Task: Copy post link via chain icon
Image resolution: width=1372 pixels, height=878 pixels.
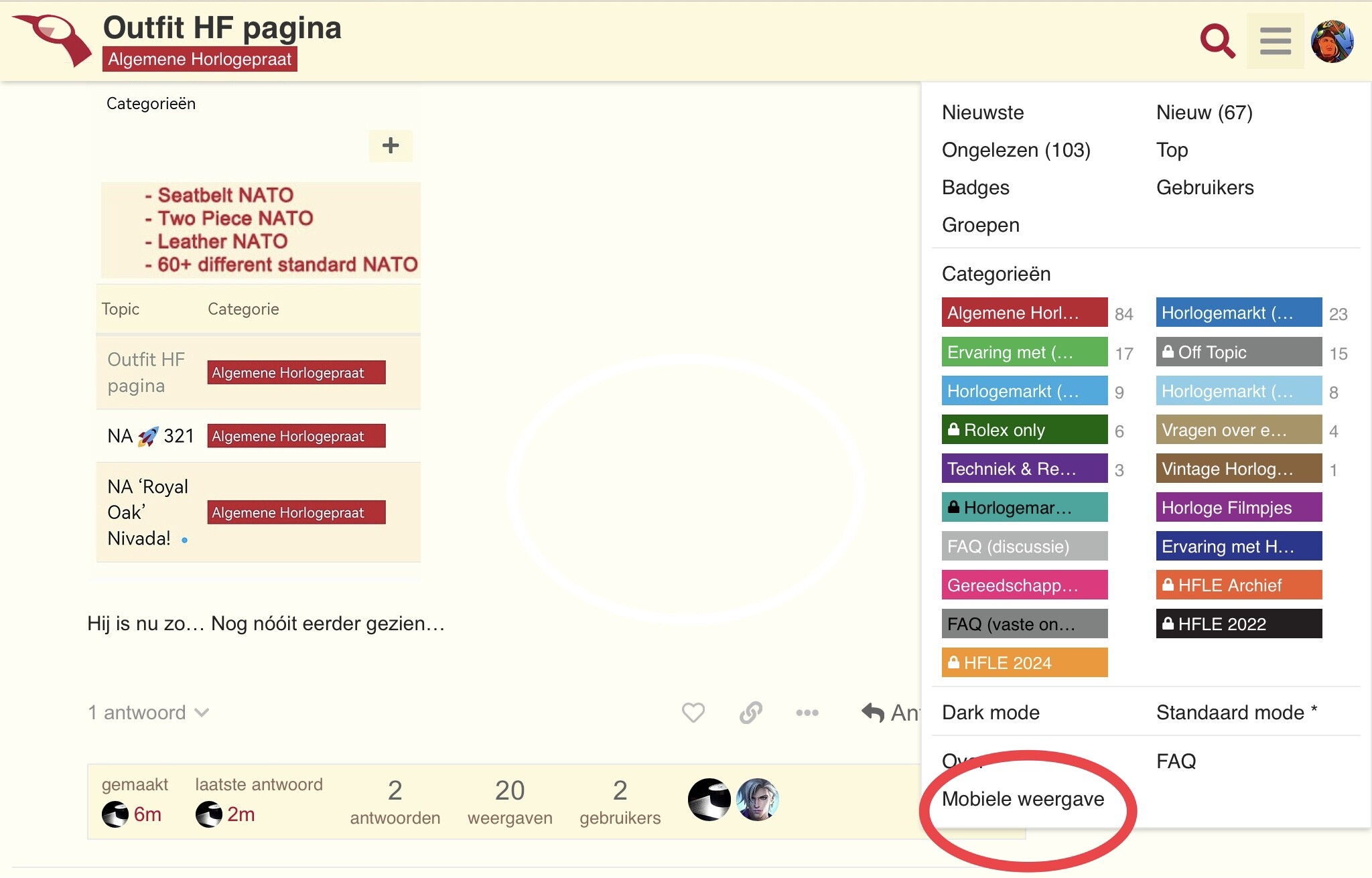Action: click(751, 713)
